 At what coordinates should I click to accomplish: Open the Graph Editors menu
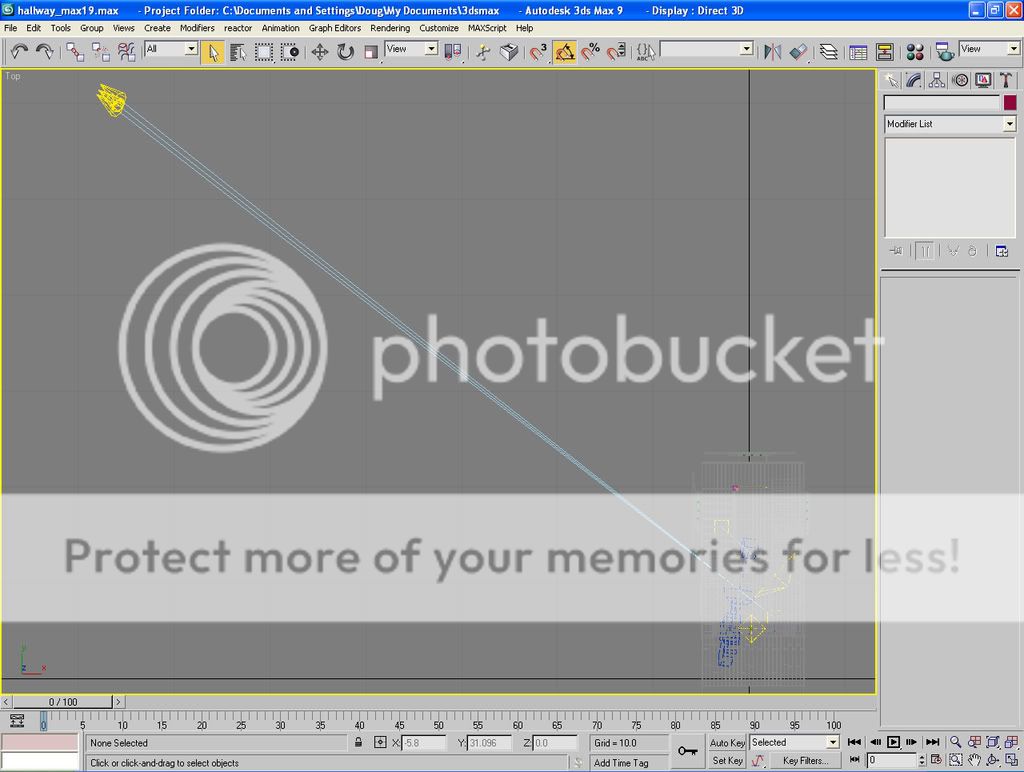tap(334, 28)
